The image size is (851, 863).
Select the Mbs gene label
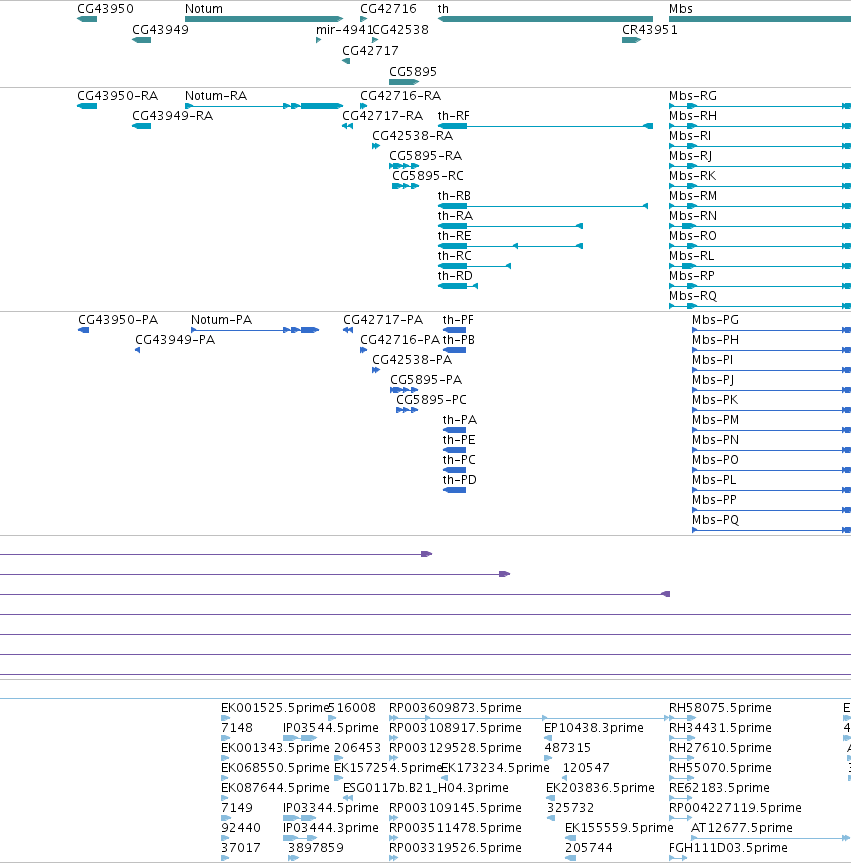tap(681, 9)
